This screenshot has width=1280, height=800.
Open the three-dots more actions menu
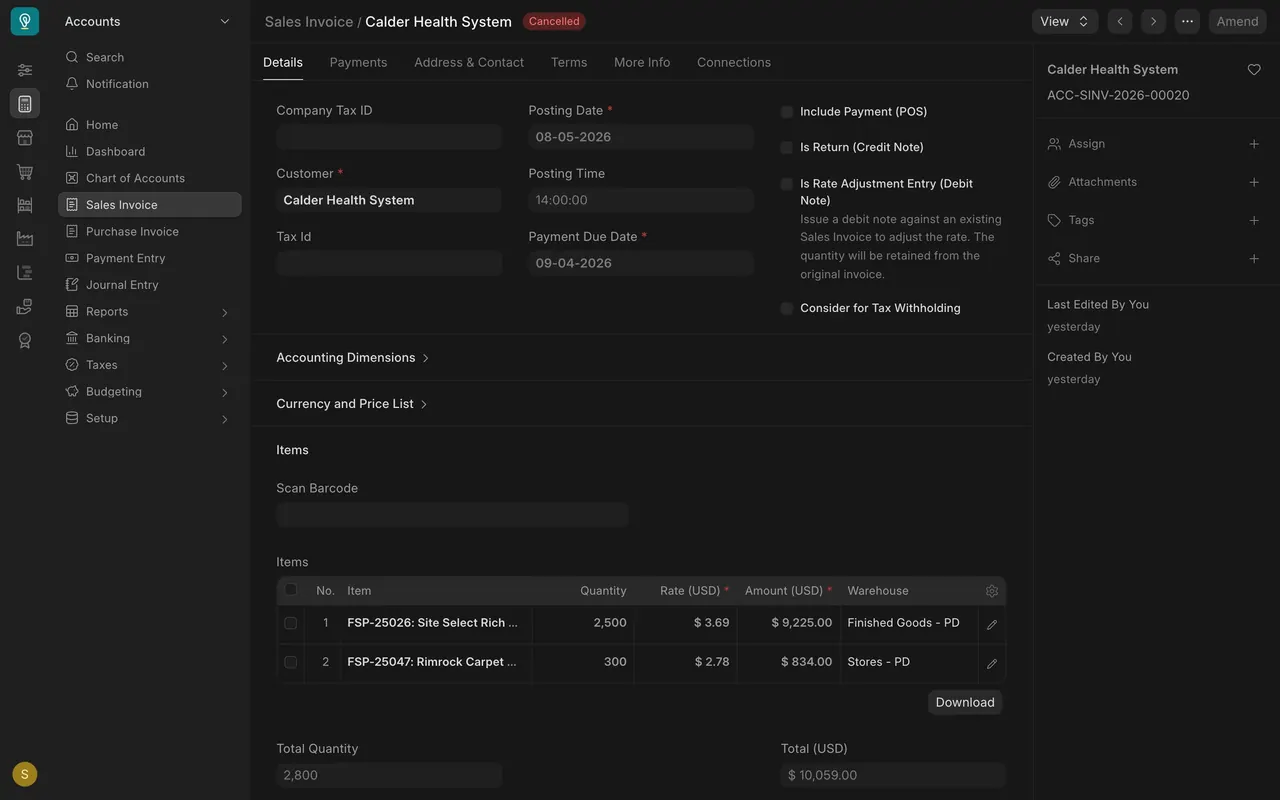point(1187,21)
